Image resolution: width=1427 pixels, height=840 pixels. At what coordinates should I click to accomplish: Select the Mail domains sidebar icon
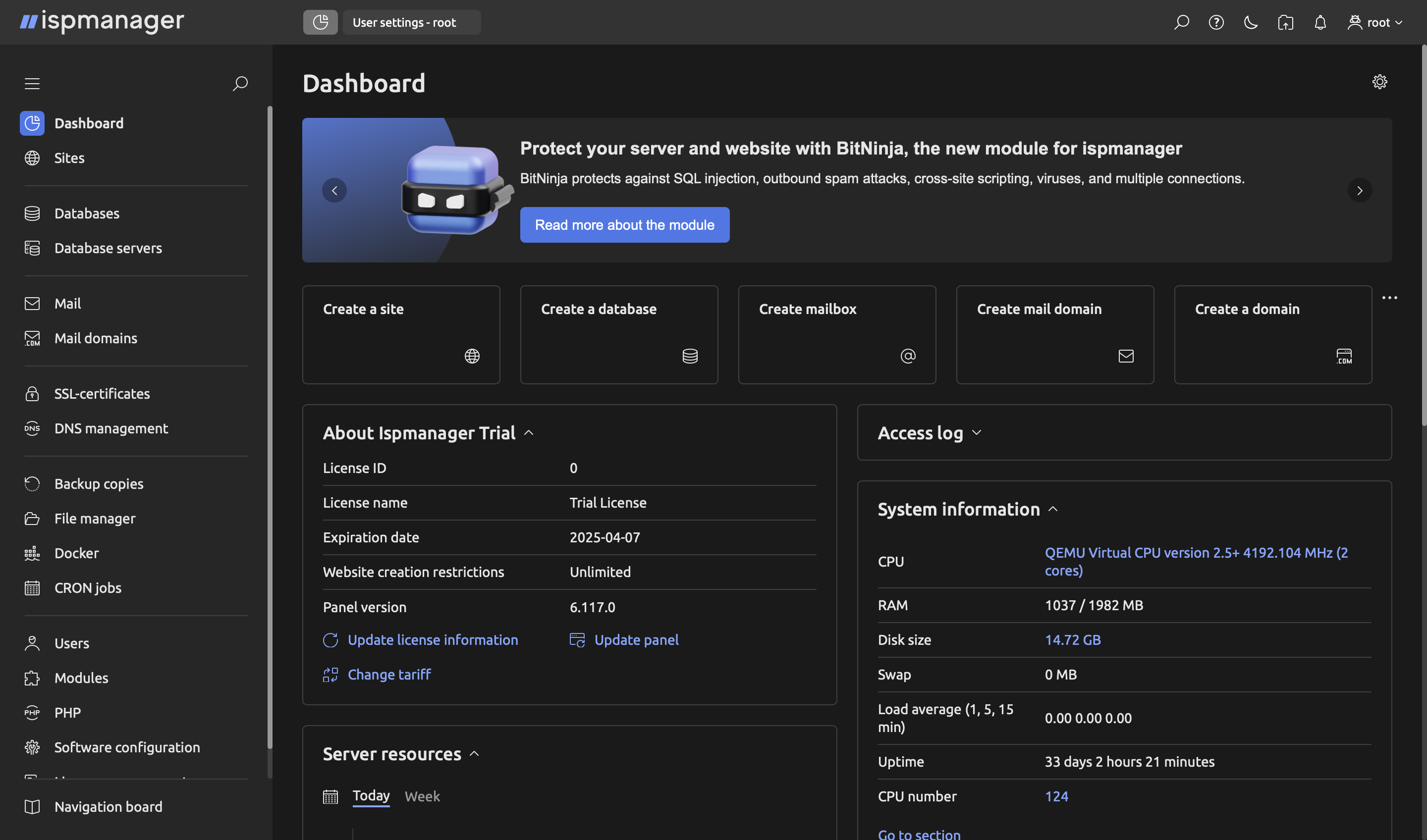(x=32, y=338)
